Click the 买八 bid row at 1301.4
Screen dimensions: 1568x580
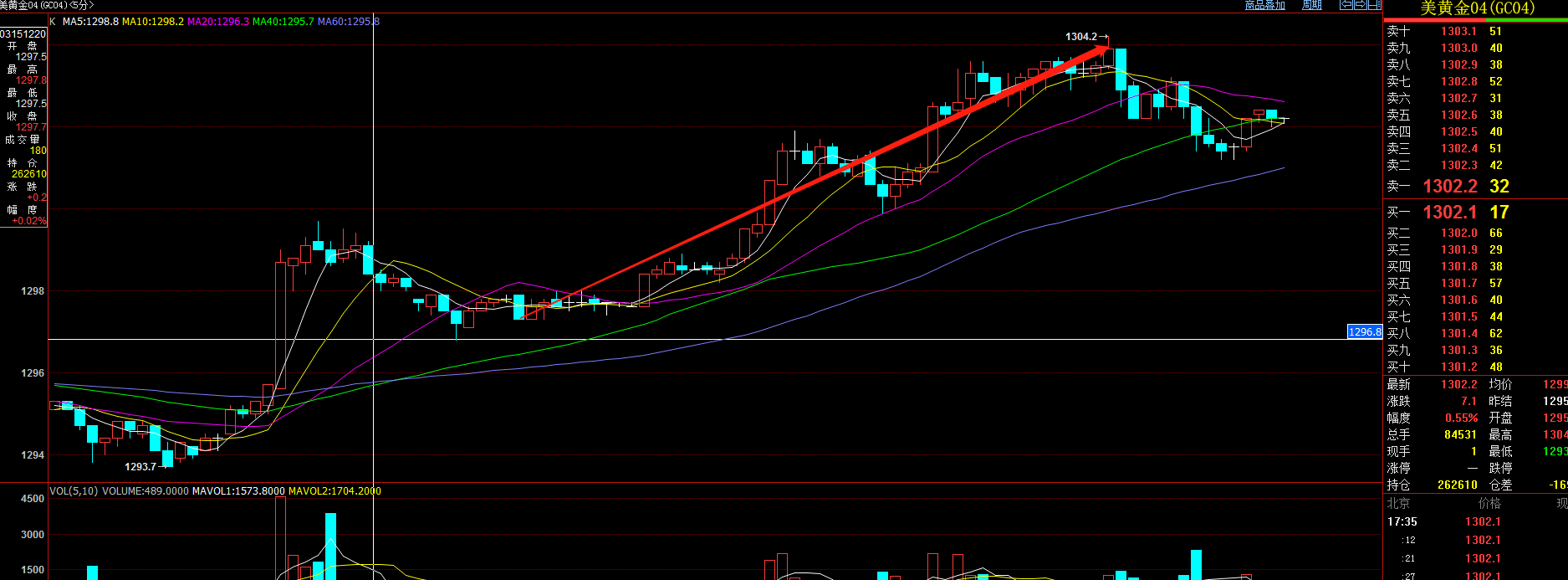pyautogui.click(x=1475, y=333)
